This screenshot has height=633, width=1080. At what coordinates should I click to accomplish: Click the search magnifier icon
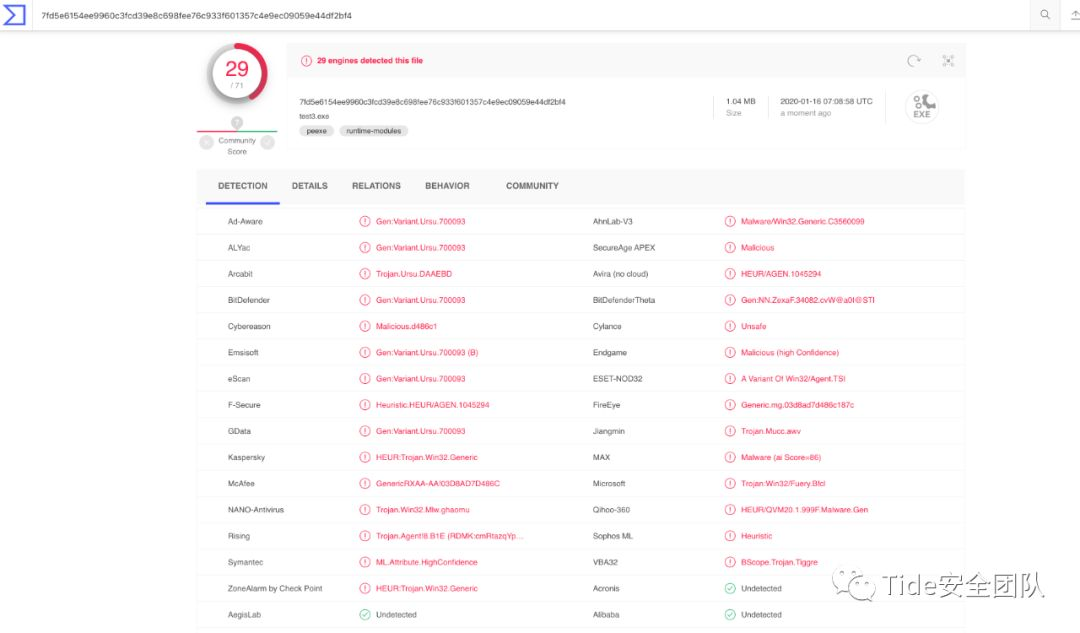tap(1045, 15)
